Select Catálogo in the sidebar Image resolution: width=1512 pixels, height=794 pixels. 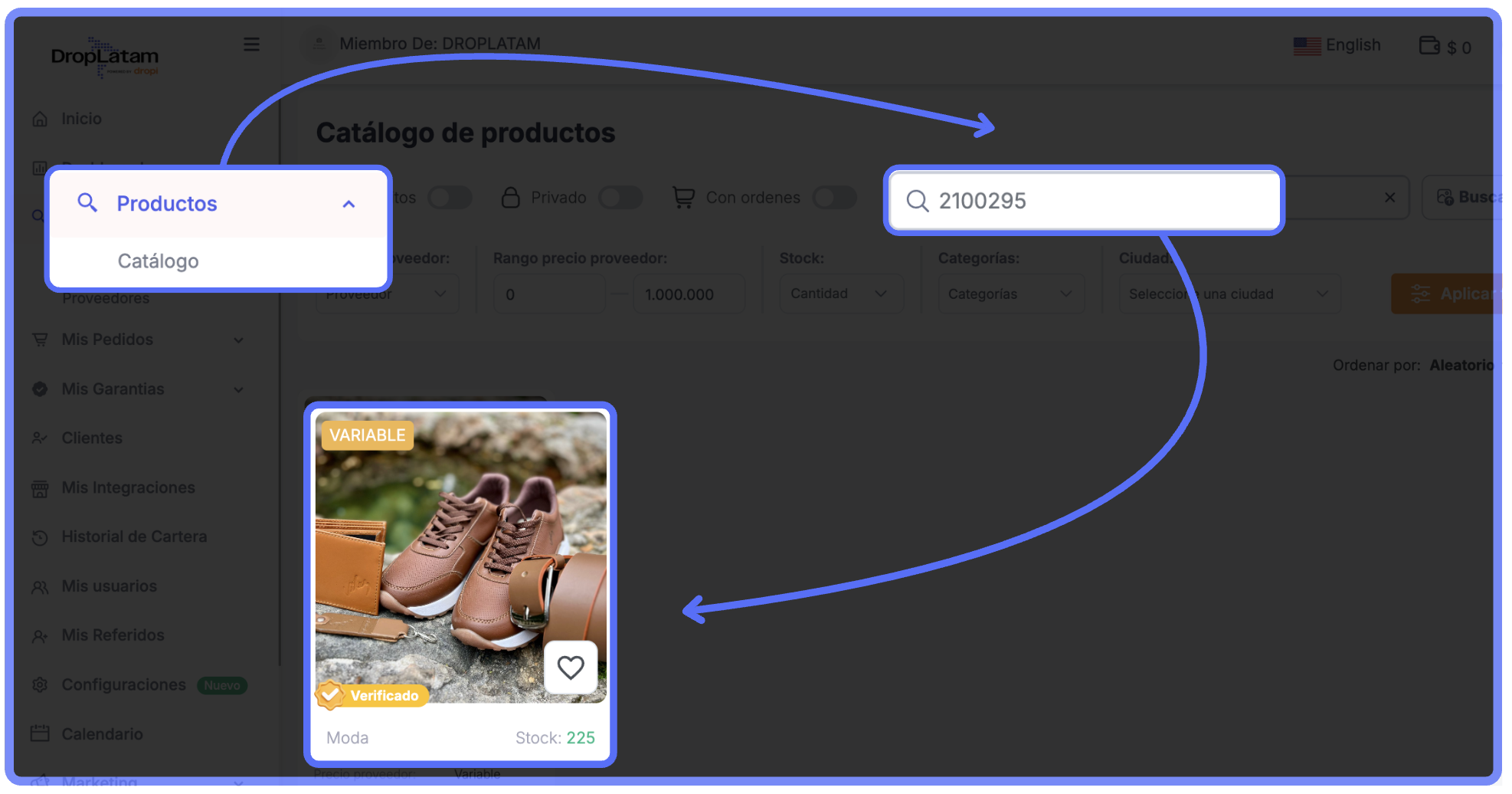click(x=159, y=261)
